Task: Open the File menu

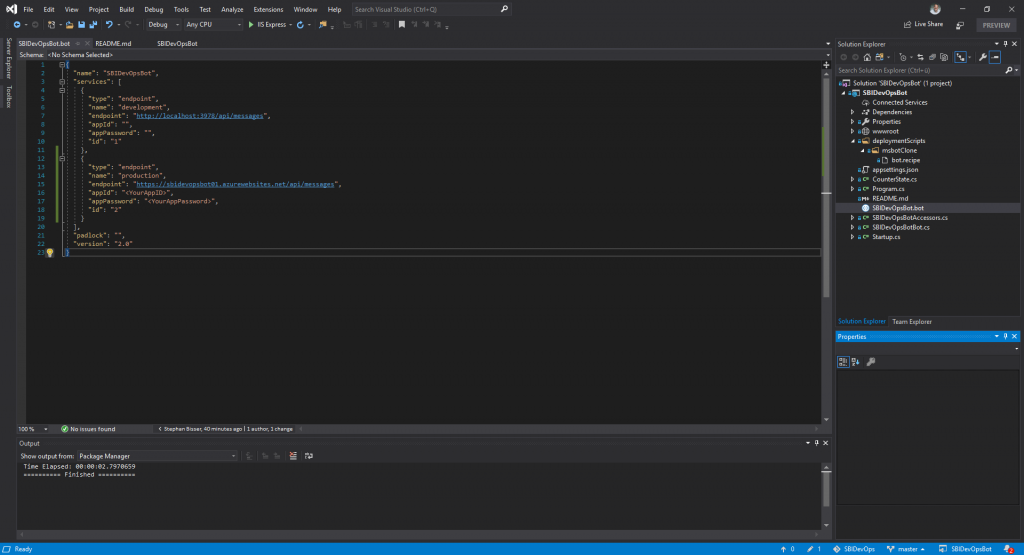Action: pyautogui.click(x=28, y=9)
